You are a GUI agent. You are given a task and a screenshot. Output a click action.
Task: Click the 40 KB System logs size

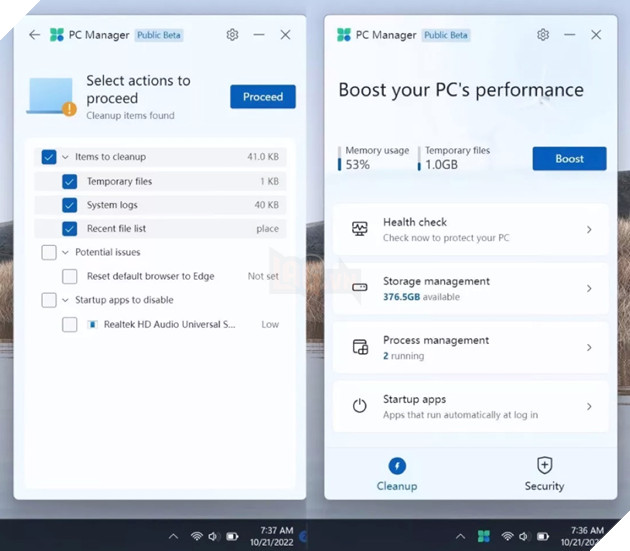[266, 205]
